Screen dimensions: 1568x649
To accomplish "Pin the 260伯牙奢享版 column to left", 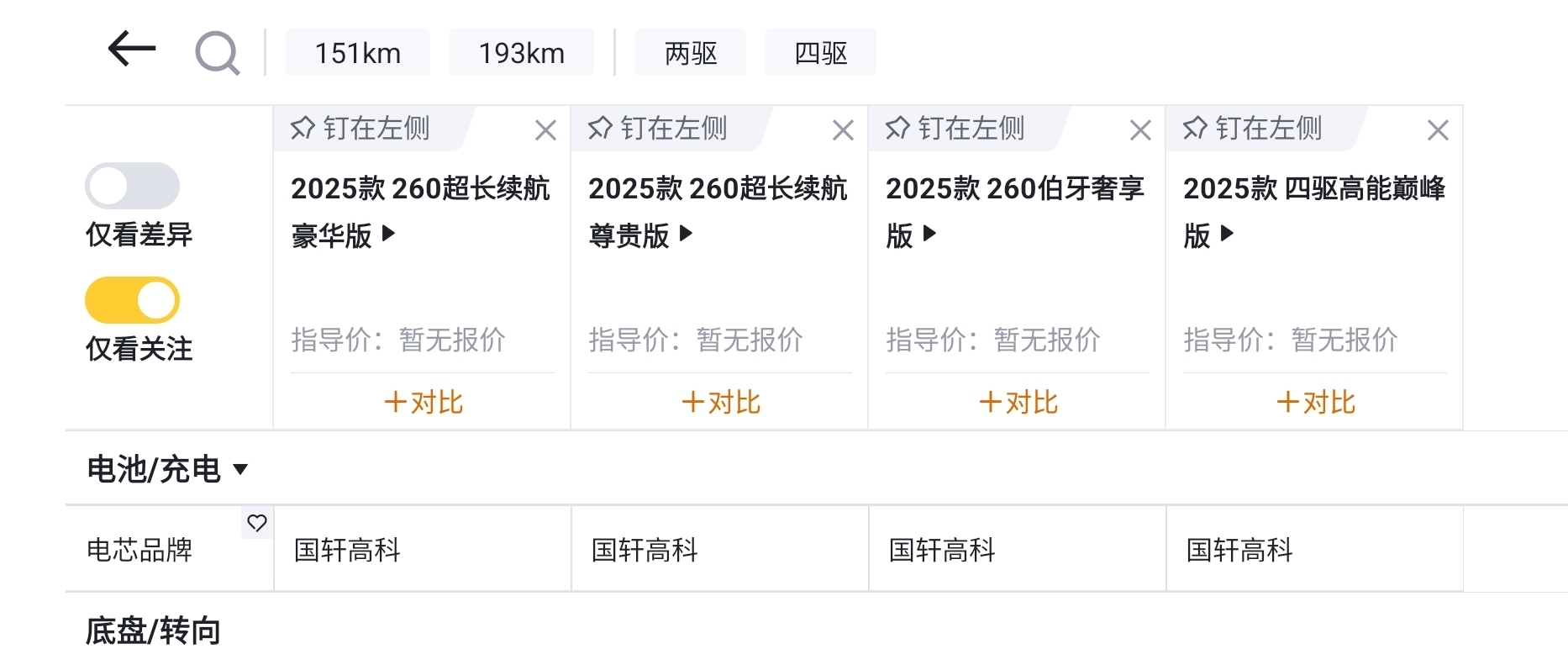I will [x=955, y=129].
